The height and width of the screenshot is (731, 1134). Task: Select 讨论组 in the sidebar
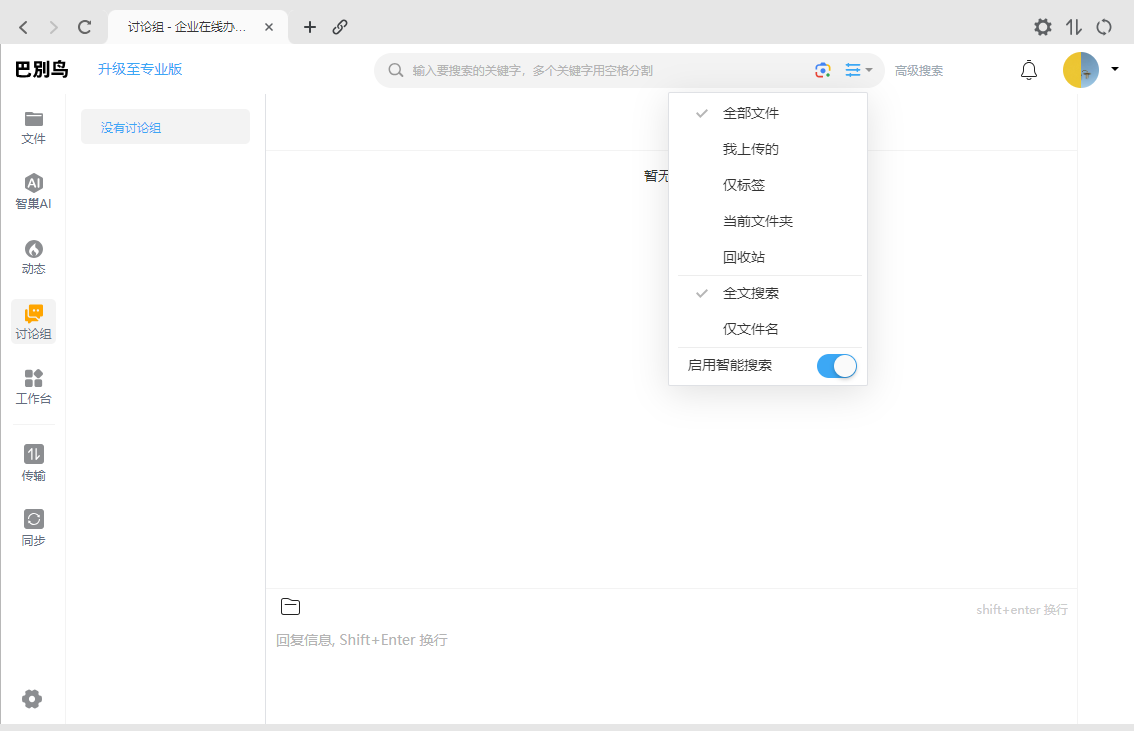pos(33,322)
